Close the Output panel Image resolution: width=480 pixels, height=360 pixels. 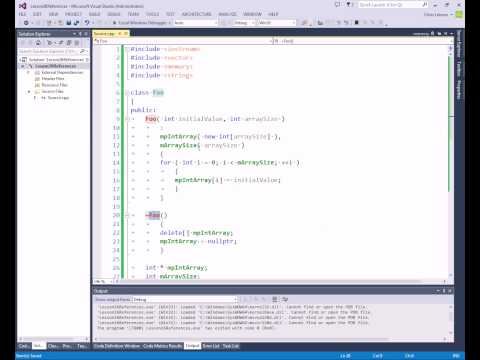click(450, 291)
